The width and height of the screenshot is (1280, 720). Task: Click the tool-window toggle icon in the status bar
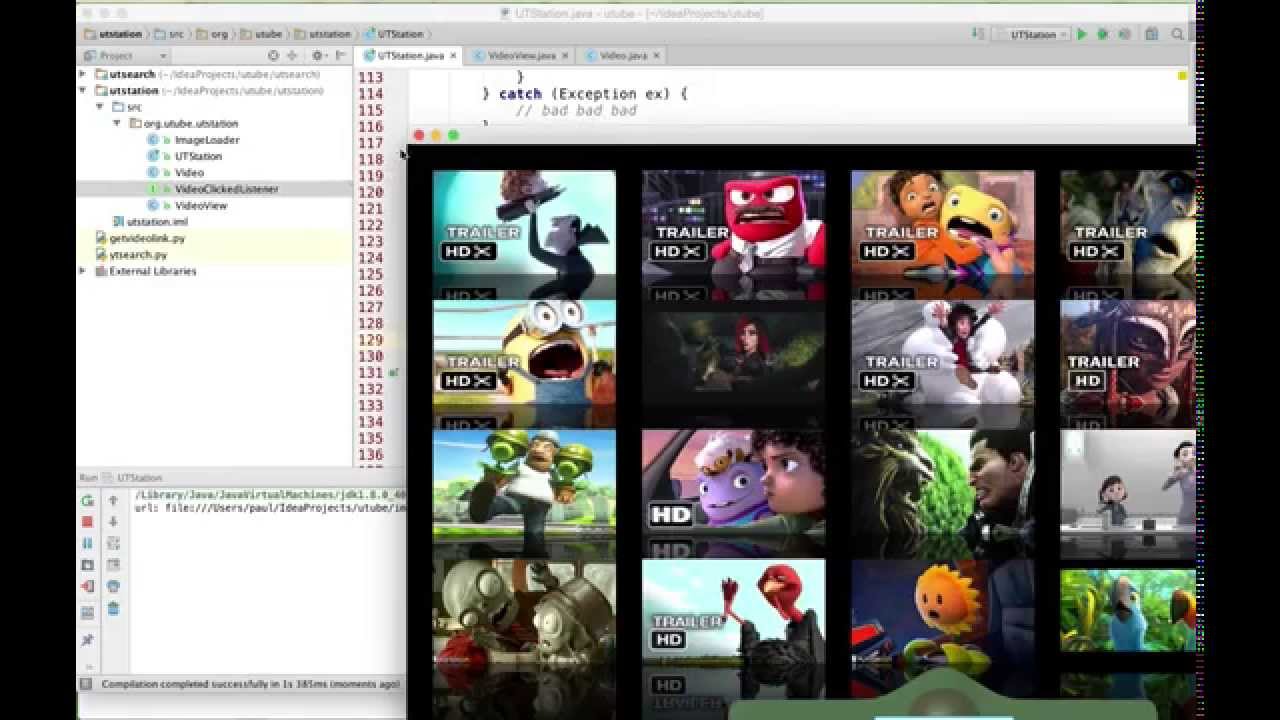(87, 684)
